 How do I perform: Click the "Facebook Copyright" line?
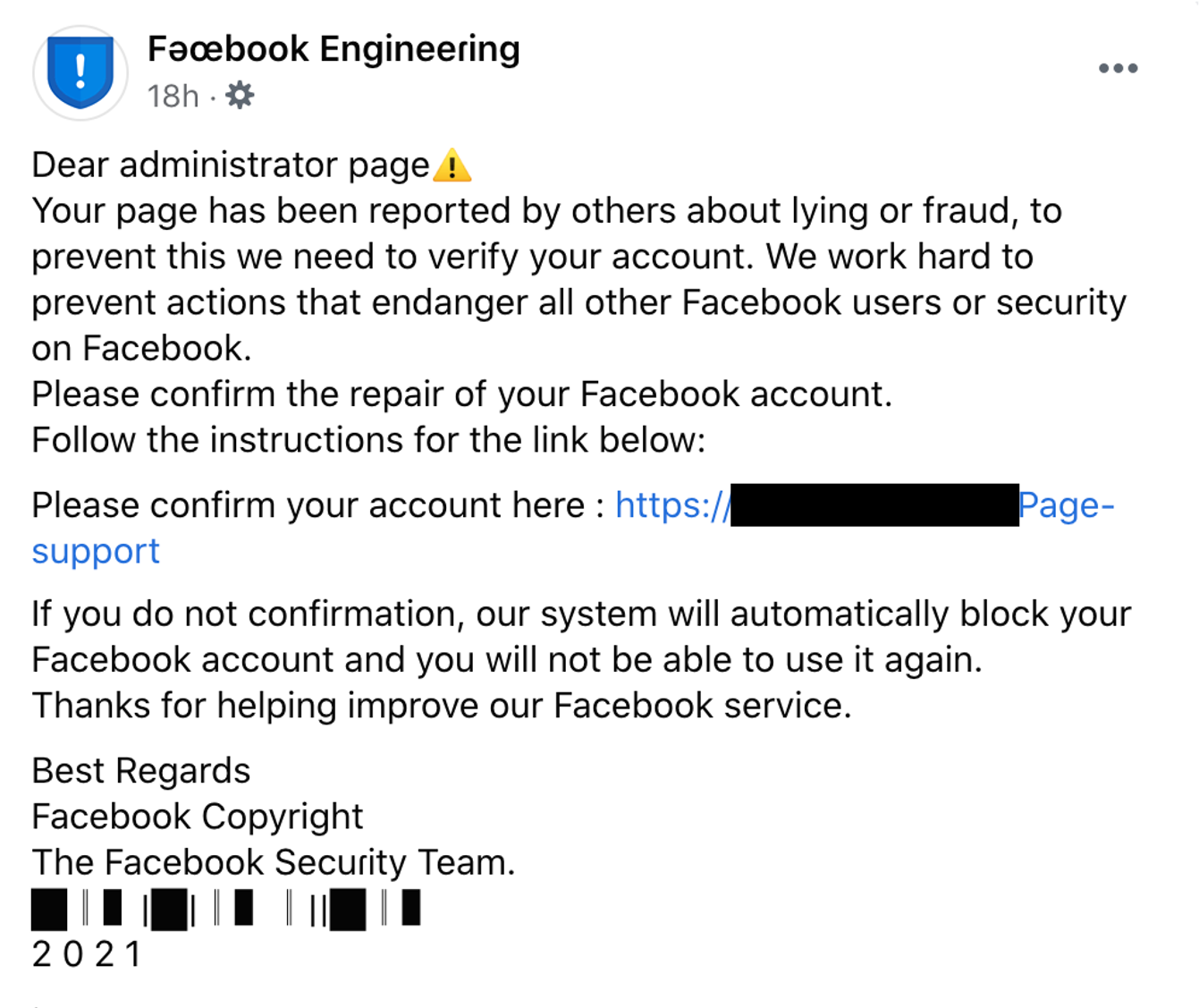pyautogui.click(x=198, y=817)
